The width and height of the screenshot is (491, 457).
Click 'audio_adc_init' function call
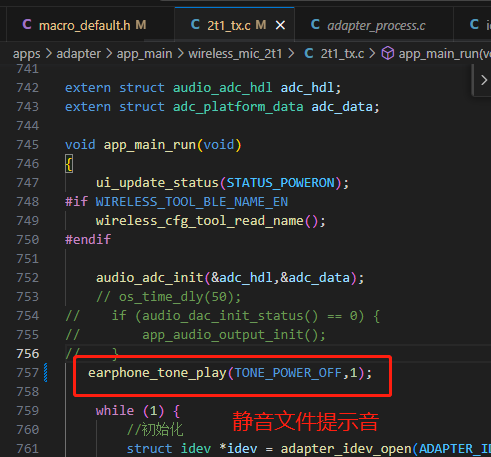coord(150,278)
